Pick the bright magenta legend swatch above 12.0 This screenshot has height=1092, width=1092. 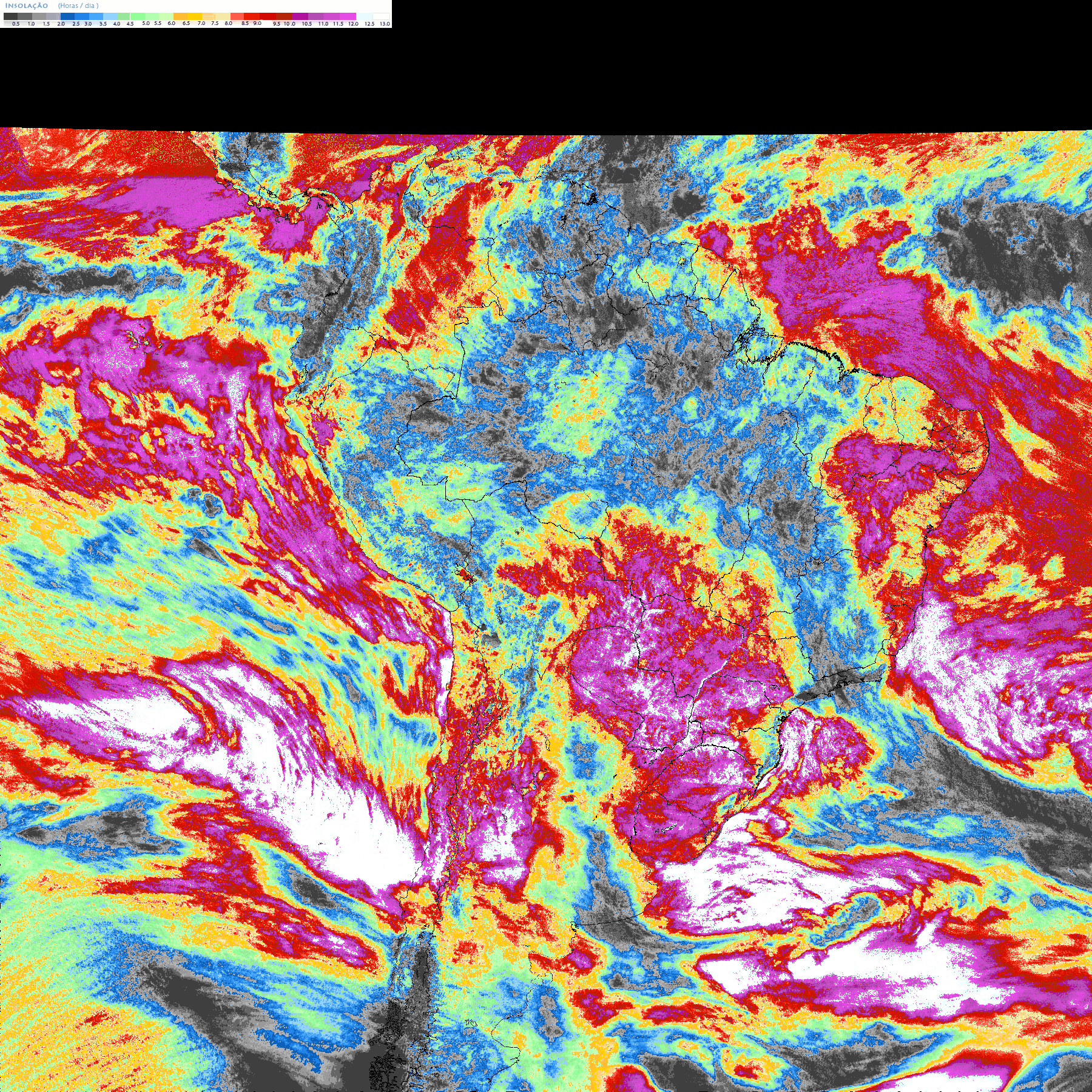tap(348, 16)
